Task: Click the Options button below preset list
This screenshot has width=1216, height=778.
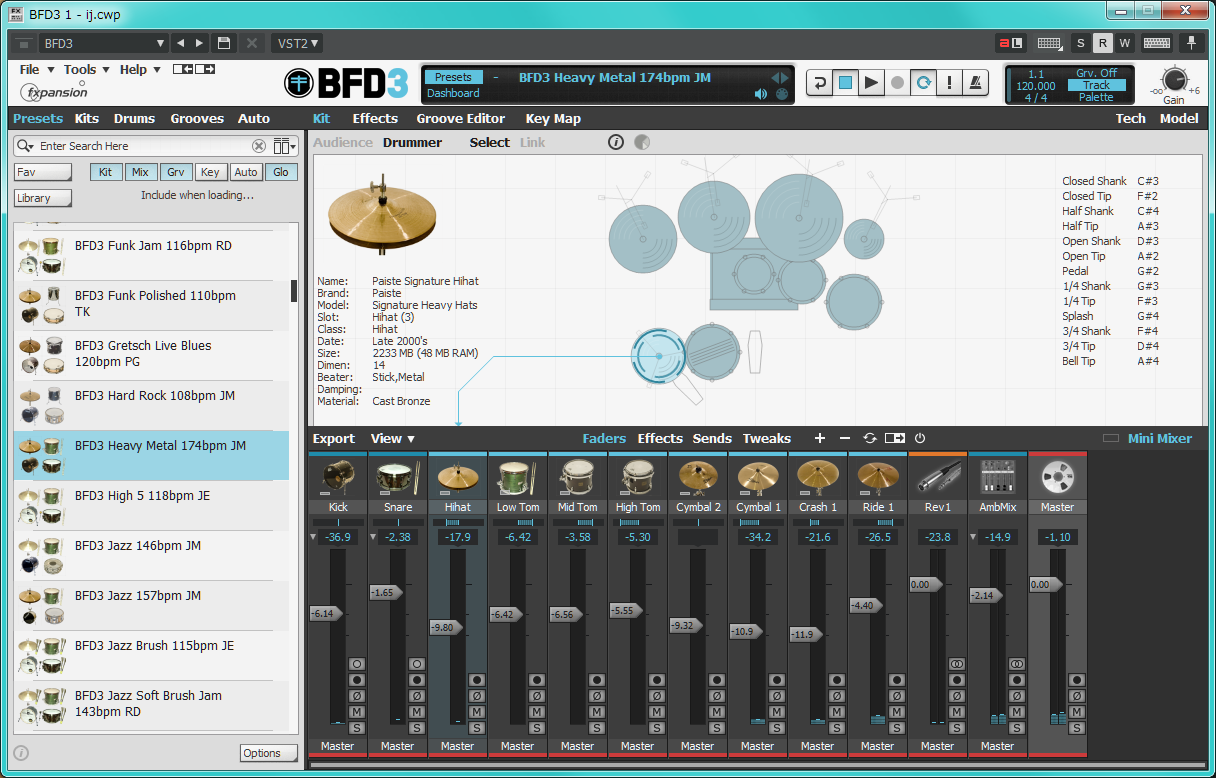Action: [x=268, y=753]
